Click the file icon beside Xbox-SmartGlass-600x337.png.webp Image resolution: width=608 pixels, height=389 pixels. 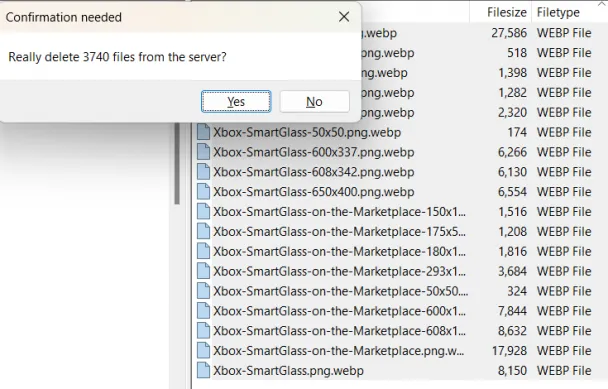203,152
